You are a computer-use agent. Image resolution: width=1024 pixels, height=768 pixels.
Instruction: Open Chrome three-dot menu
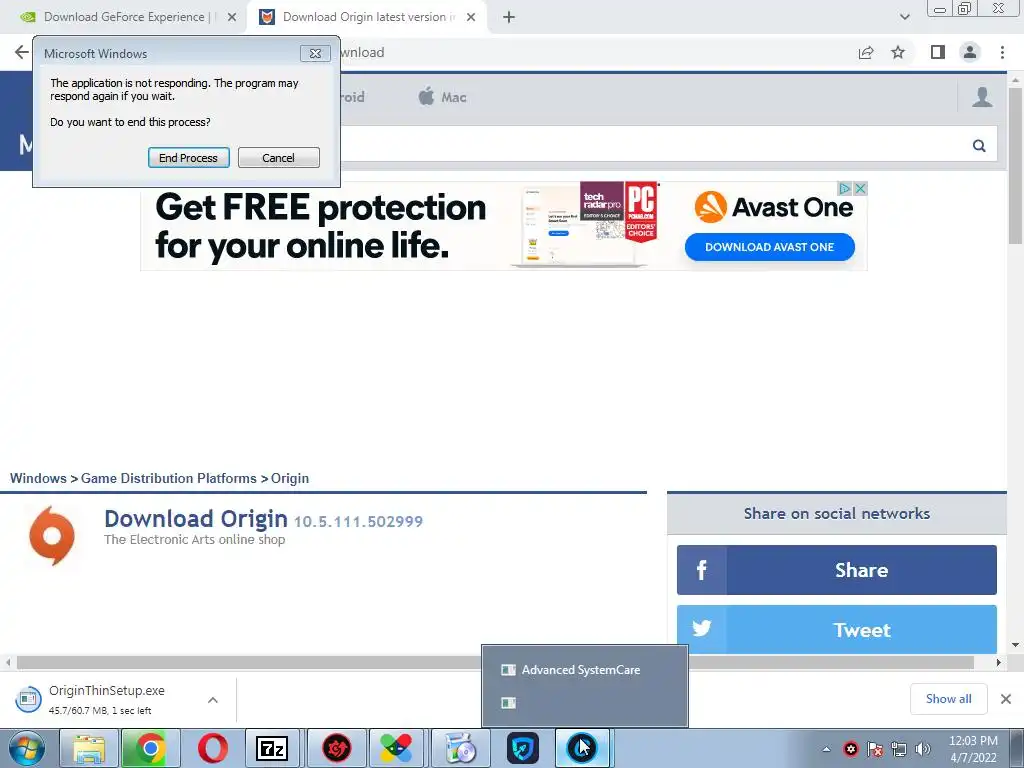click(1002, 52)
